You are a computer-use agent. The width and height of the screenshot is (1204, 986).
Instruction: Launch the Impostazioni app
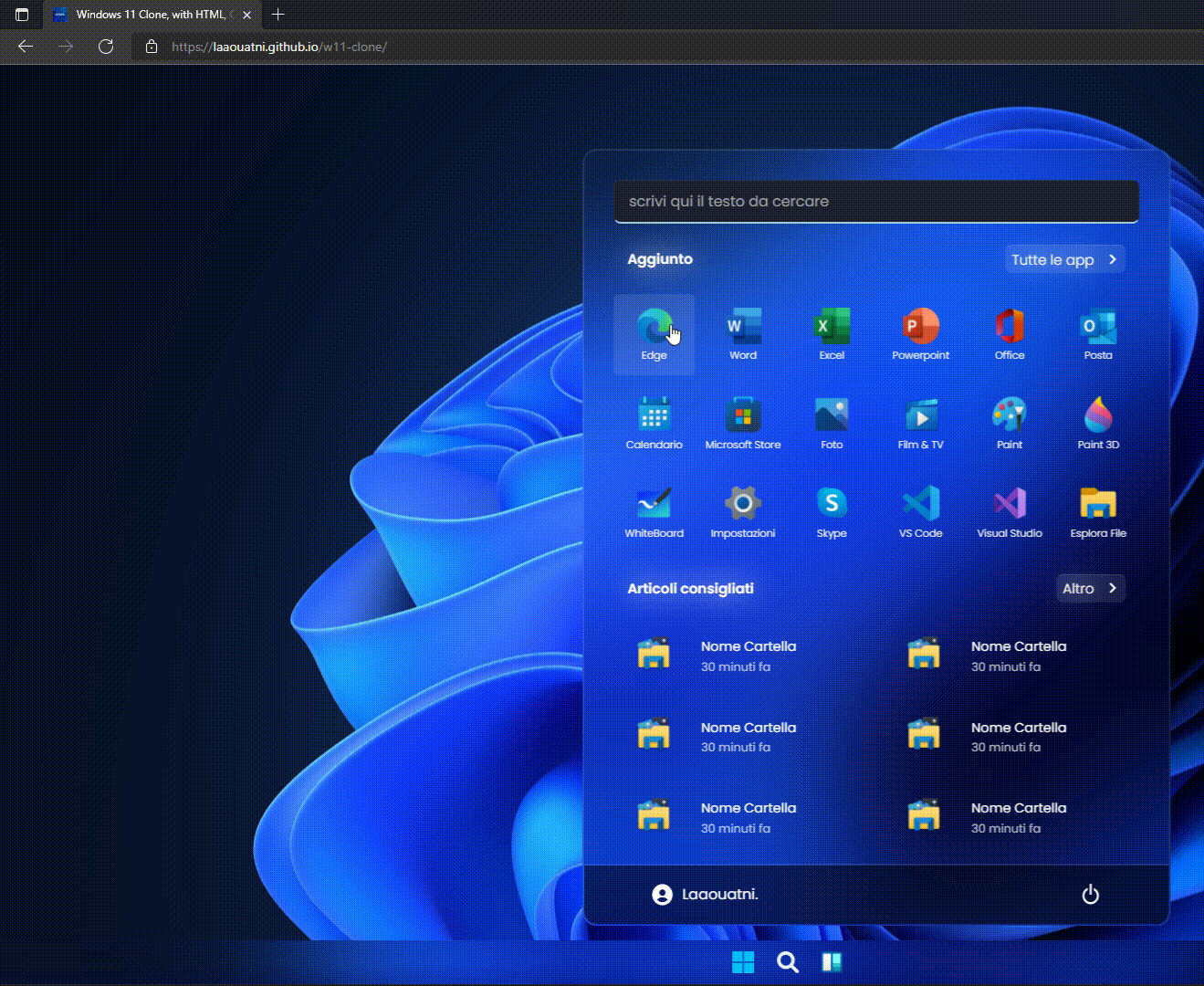pyautogui.click(x=742, y=509)
